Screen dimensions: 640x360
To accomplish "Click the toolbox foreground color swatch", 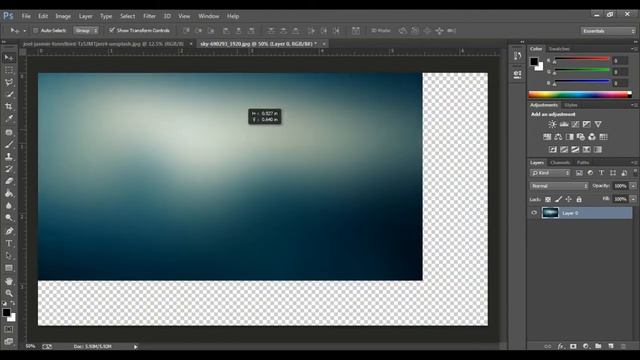I will click(6, 312).
